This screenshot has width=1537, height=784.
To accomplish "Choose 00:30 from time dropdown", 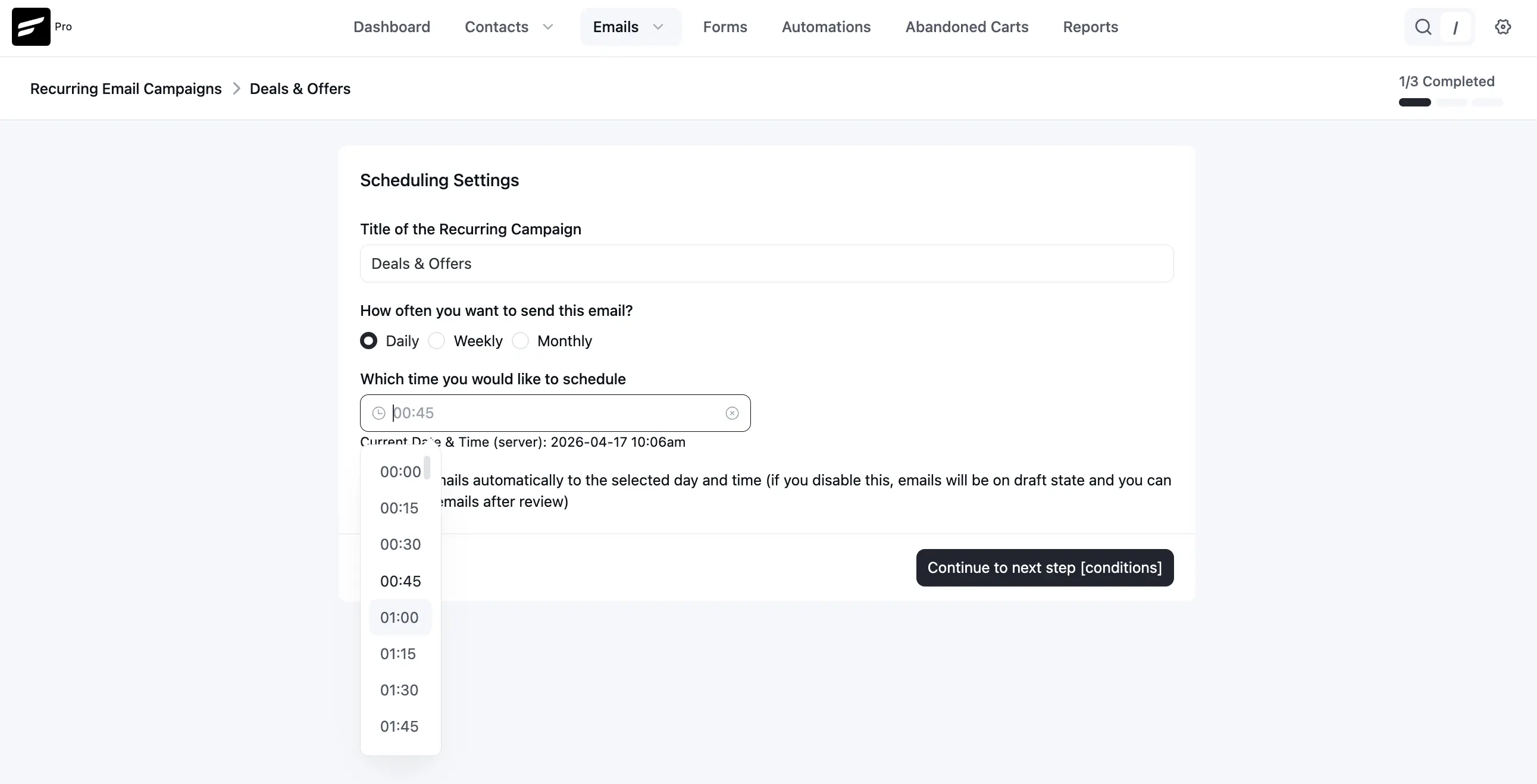I will [x=400, y=545].
